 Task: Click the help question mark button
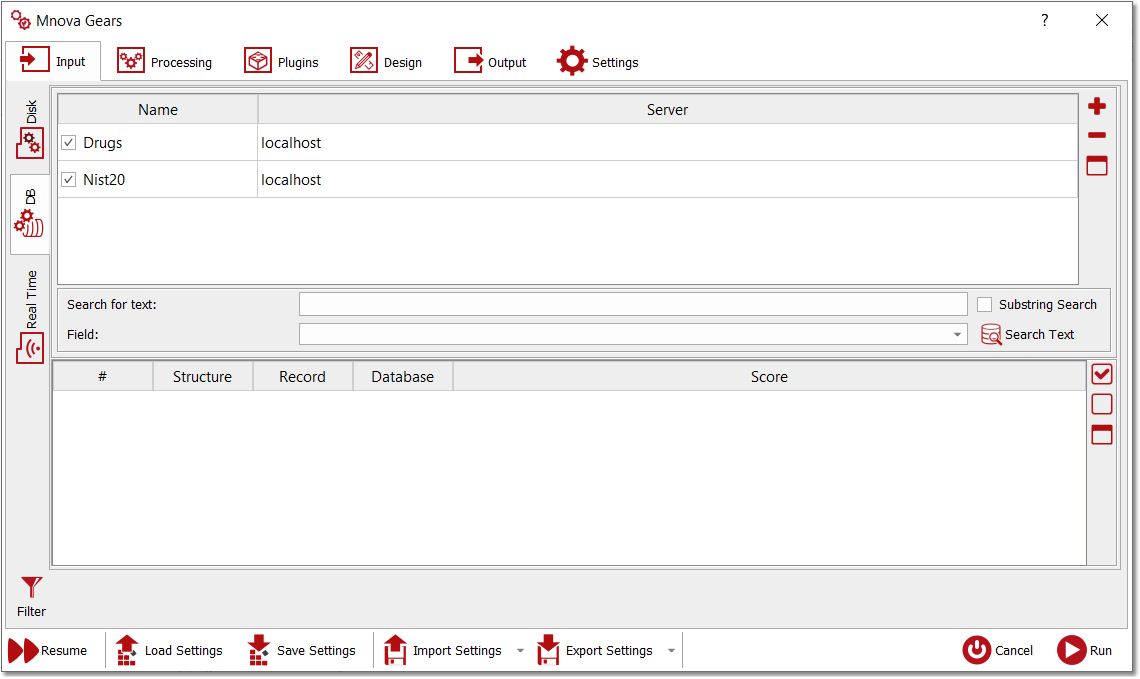pyautogui.click(x=1045, y=20)
